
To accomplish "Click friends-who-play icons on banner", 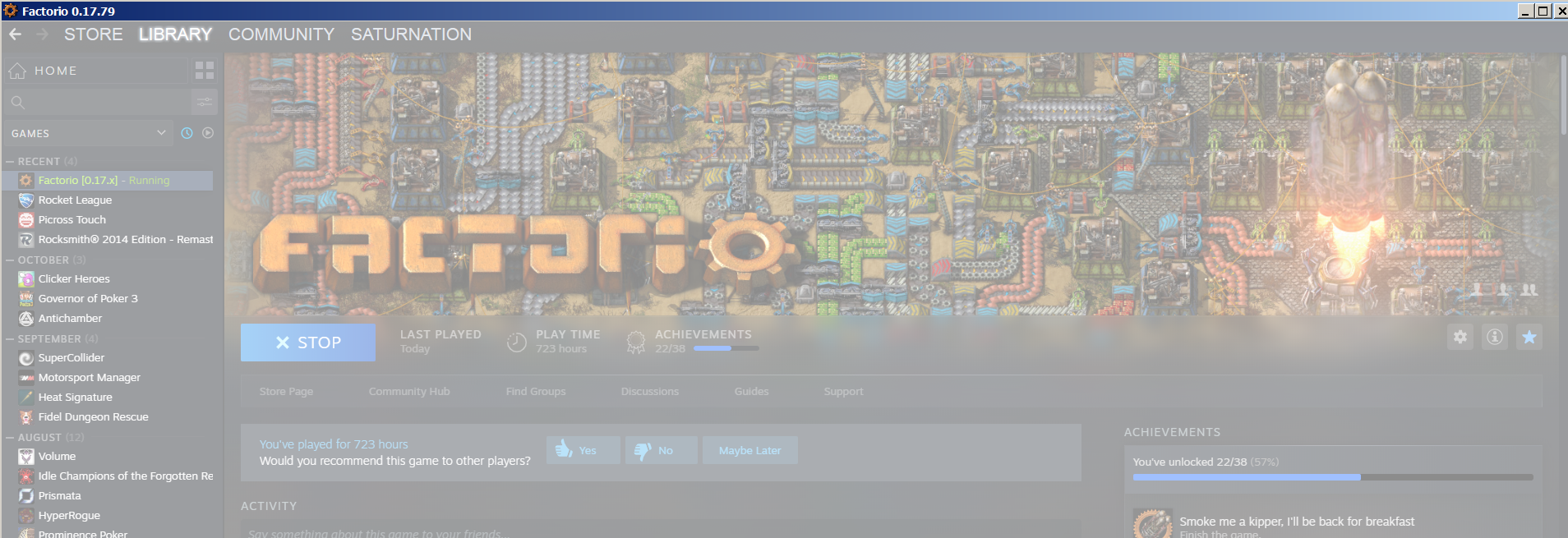I will click(1503, 289).
